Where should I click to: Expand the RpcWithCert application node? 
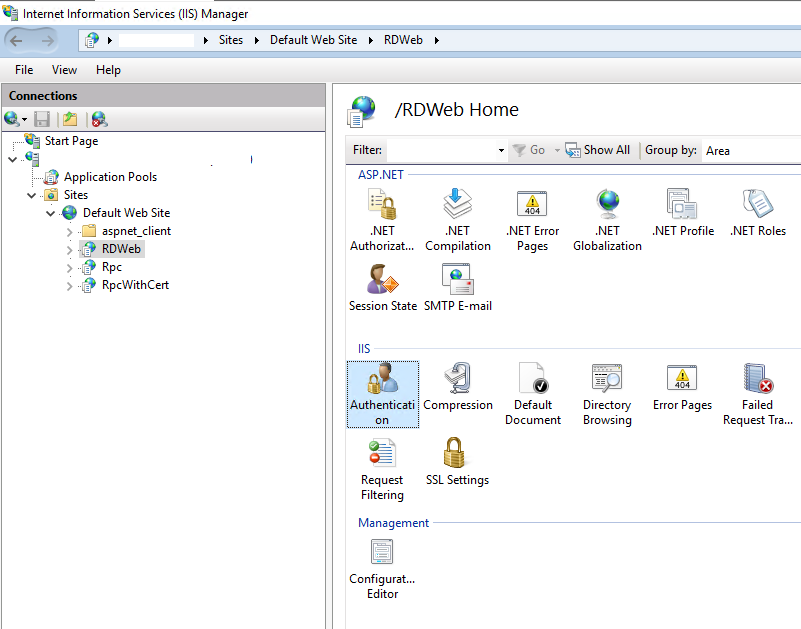[69, 286]
